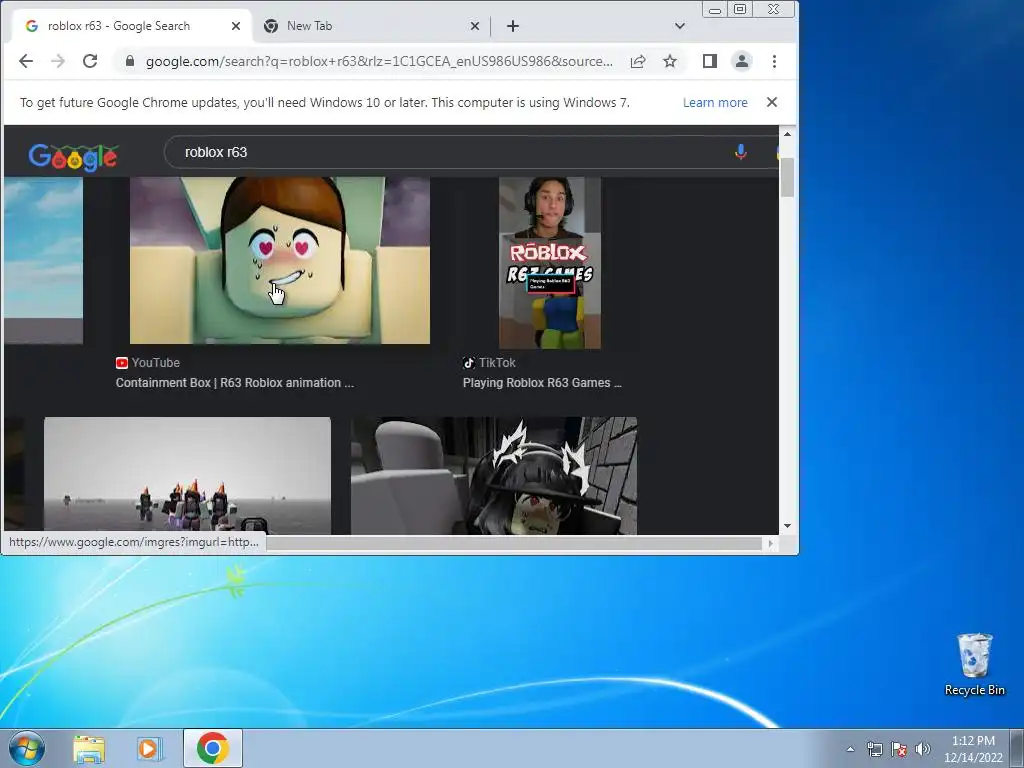The image size is (1024, 768).
Task: Open the network status tray icon
Action: point(874,749)
